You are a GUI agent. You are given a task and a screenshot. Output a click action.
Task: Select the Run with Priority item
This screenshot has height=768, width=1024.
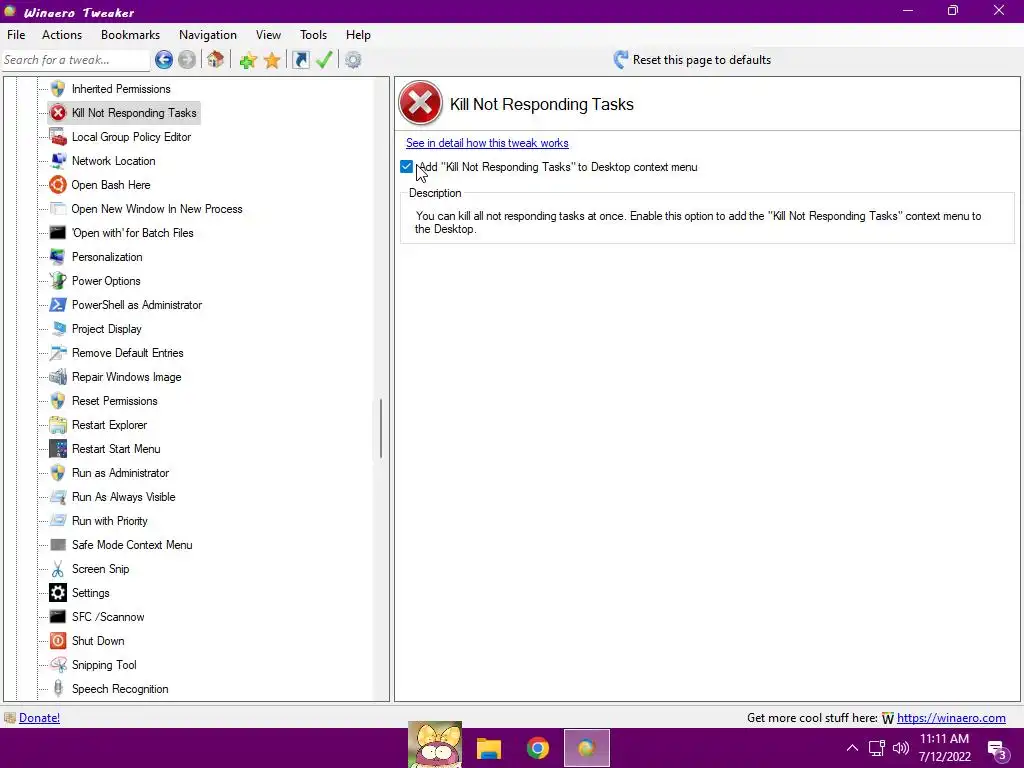tap(110, 521)
